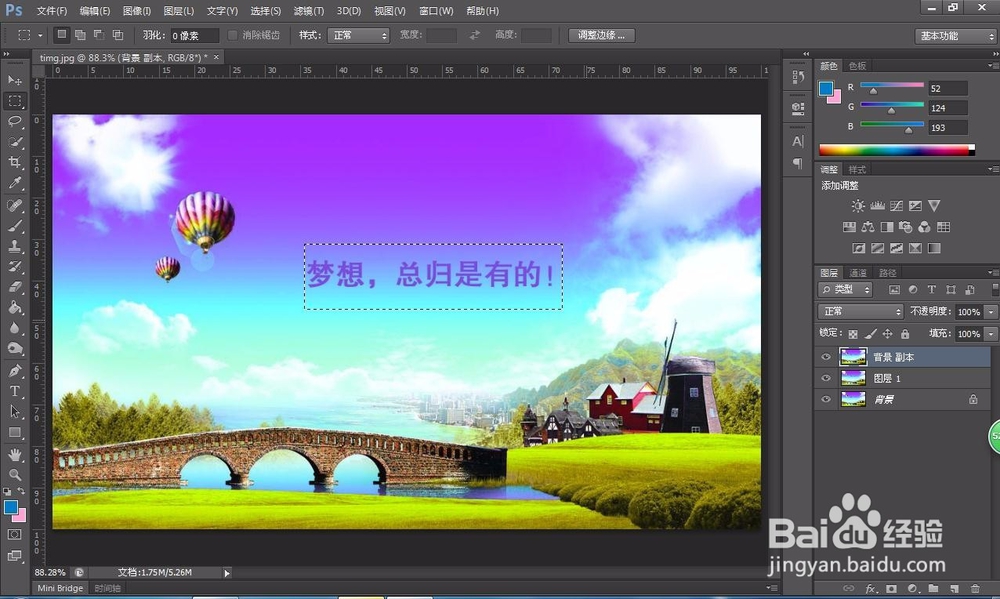The image size is (1000, 599).
Task: Select the Move tool
Action: [13, 80]
